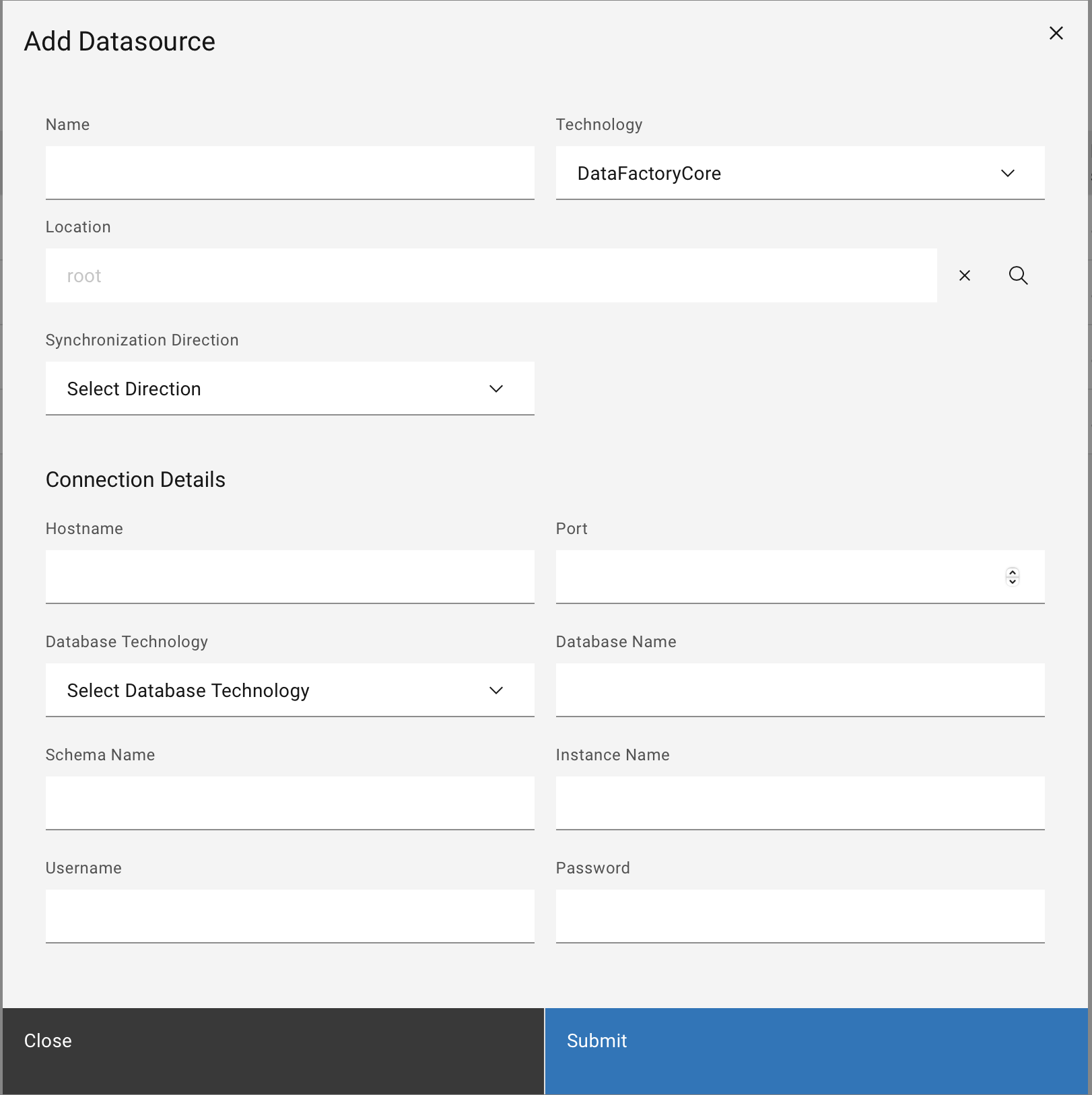Screen dimensions: 1092x1095
Task: Close the Add Datasource dialog with X icon
Action: click(x=1056, y=33)
